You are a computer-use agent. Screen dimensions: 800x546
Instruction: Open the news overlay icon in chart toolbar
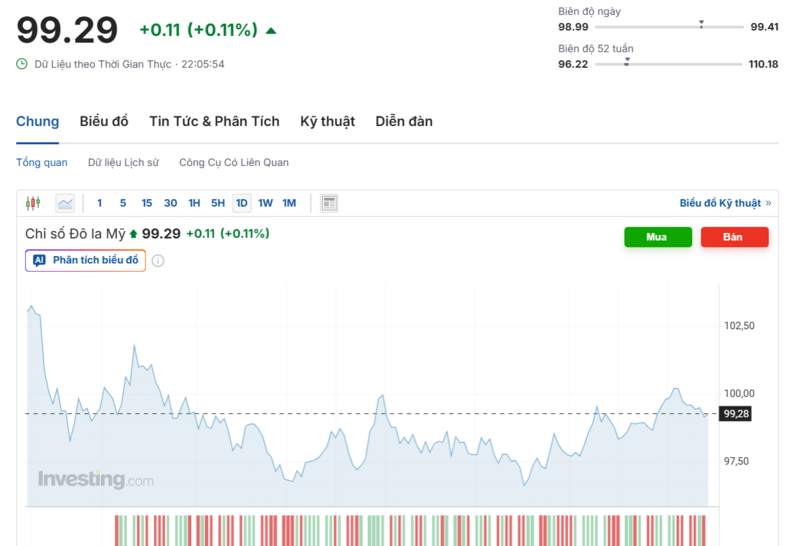[x=329, y=203]
